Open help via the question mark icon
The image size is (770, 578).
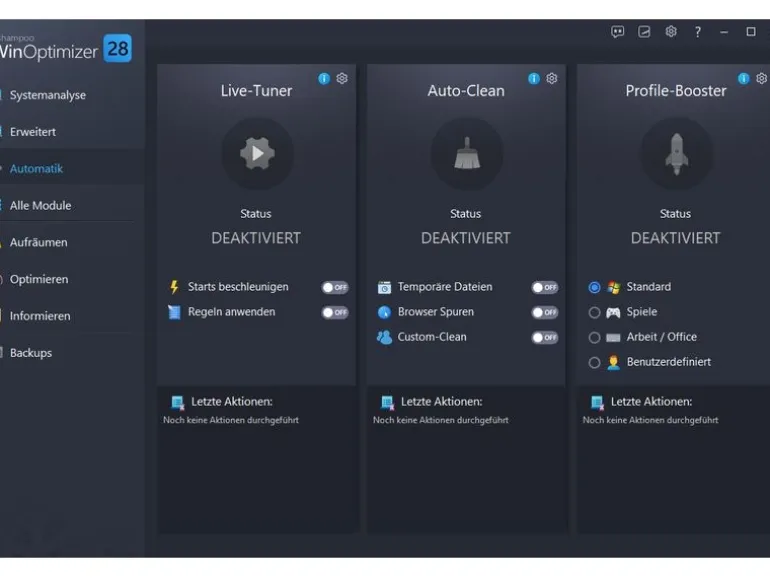697,32
